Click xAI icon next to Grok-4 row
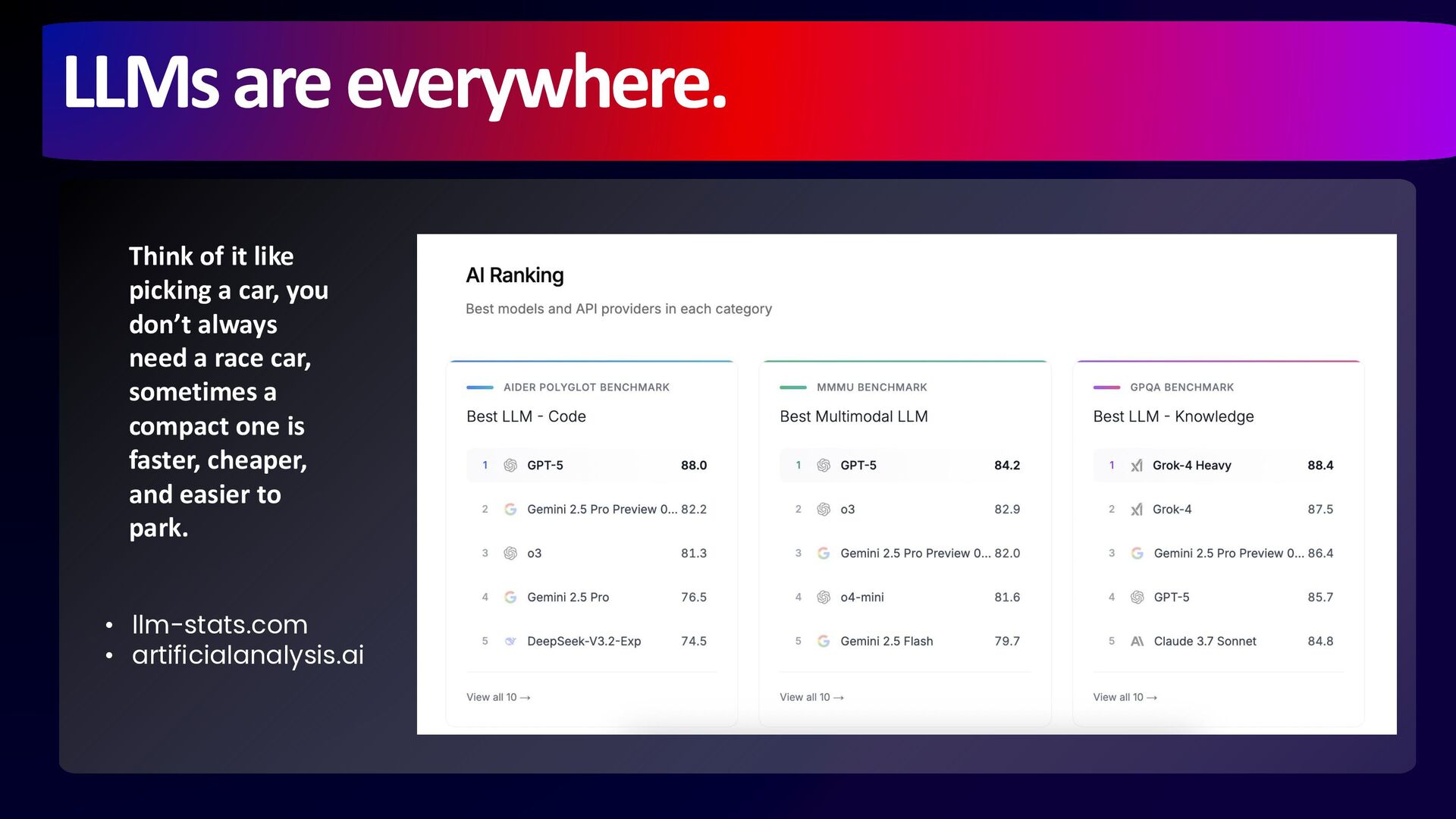Image resolution: width=1456 pixels, height=819 pixels. [x=1136, y=510]
